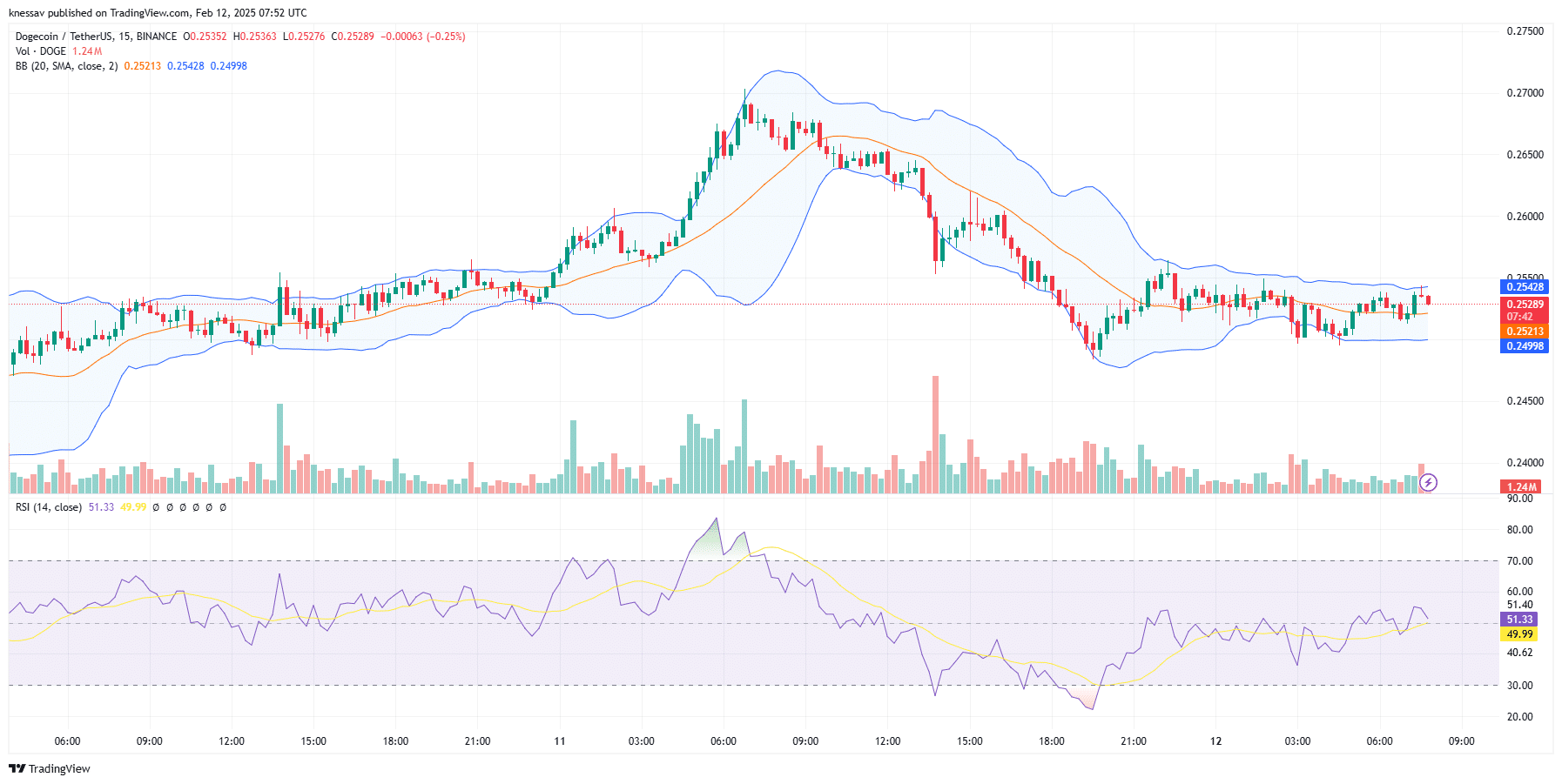Image resolution: width=1562 pixels, height=784 pixels.
Task: Click the 'knessav published on TradingView.com' header text
Action: pos(99,13)
